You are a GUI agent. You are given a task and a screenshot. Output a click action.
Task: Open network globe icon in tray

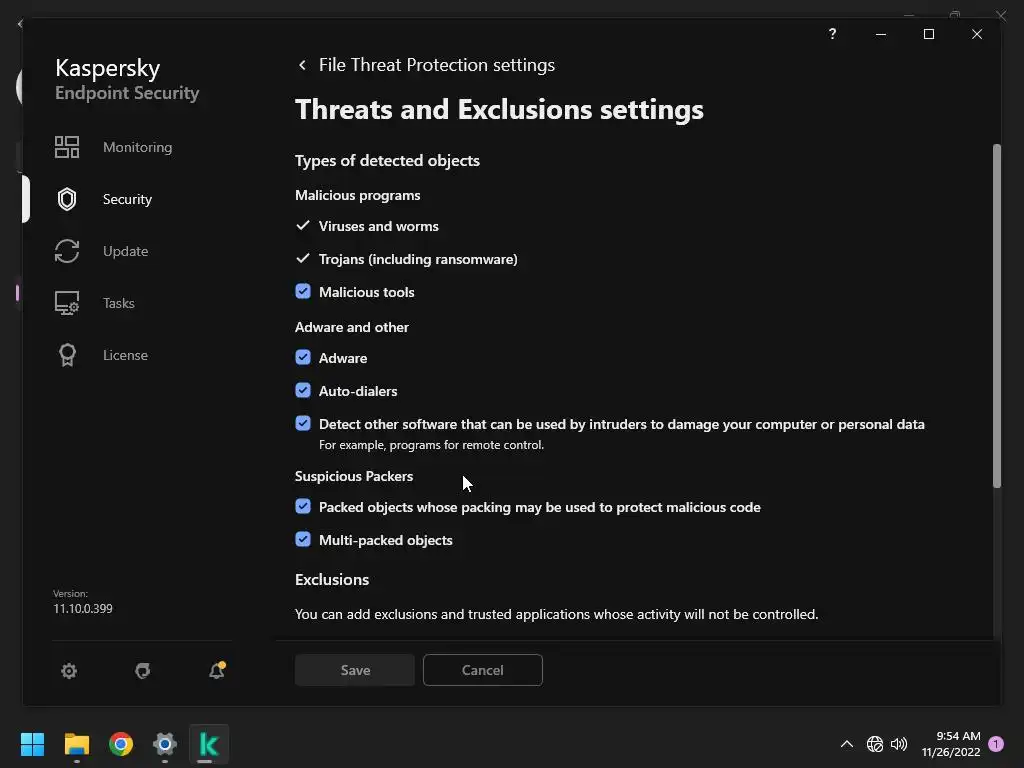874,744
